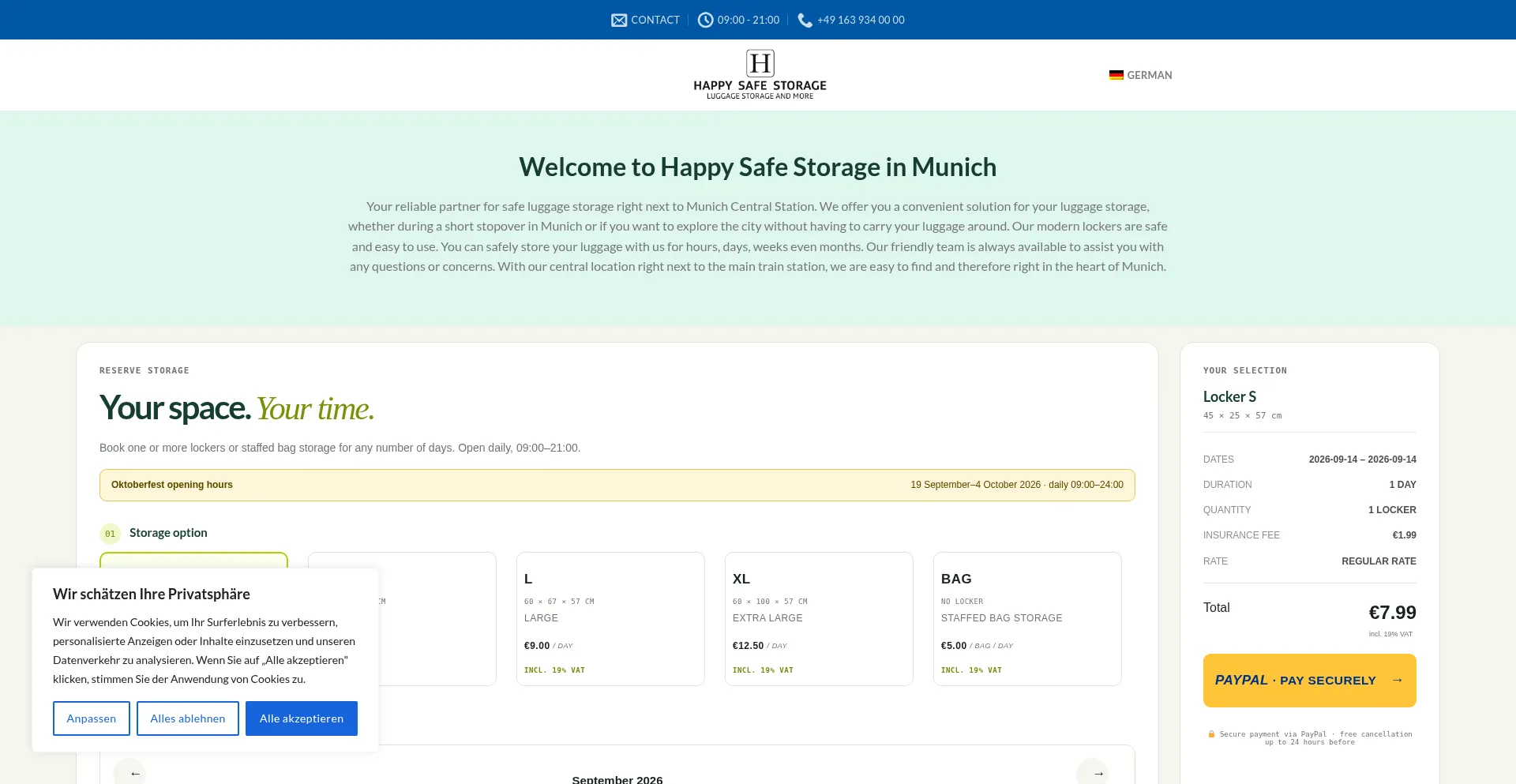
Task: Pay with PayPal Pay Securely button
Action: tap(1310, 681)
